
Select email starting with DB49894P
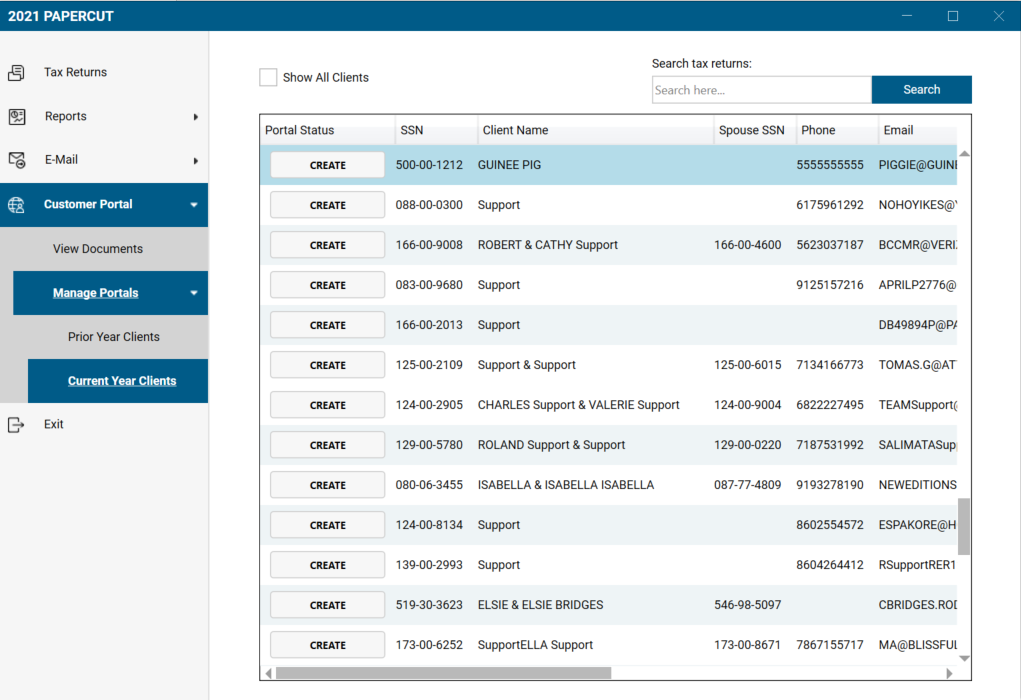(917, 326)
